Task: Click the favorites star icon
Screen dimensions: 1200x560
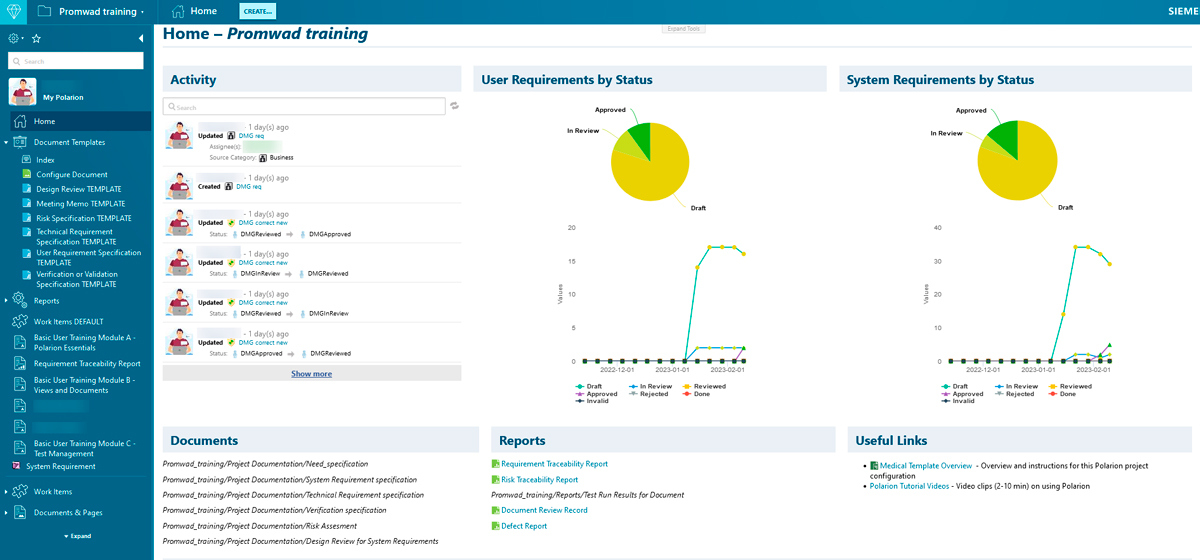Action: (x=37, y=38)
